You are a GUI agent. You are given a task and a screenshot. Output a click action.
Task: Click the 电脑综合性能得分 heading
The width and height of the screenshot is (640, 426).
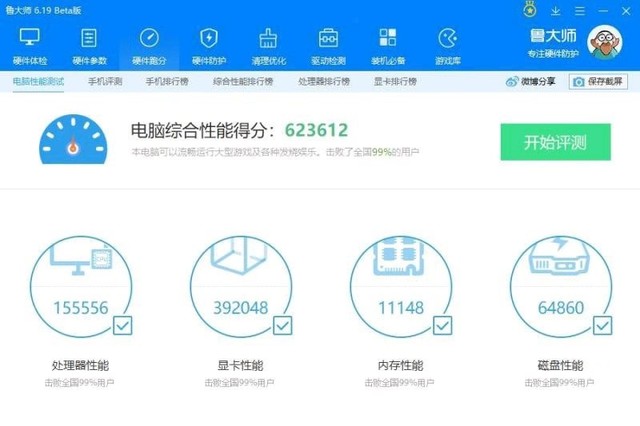(x=204, y=131)
